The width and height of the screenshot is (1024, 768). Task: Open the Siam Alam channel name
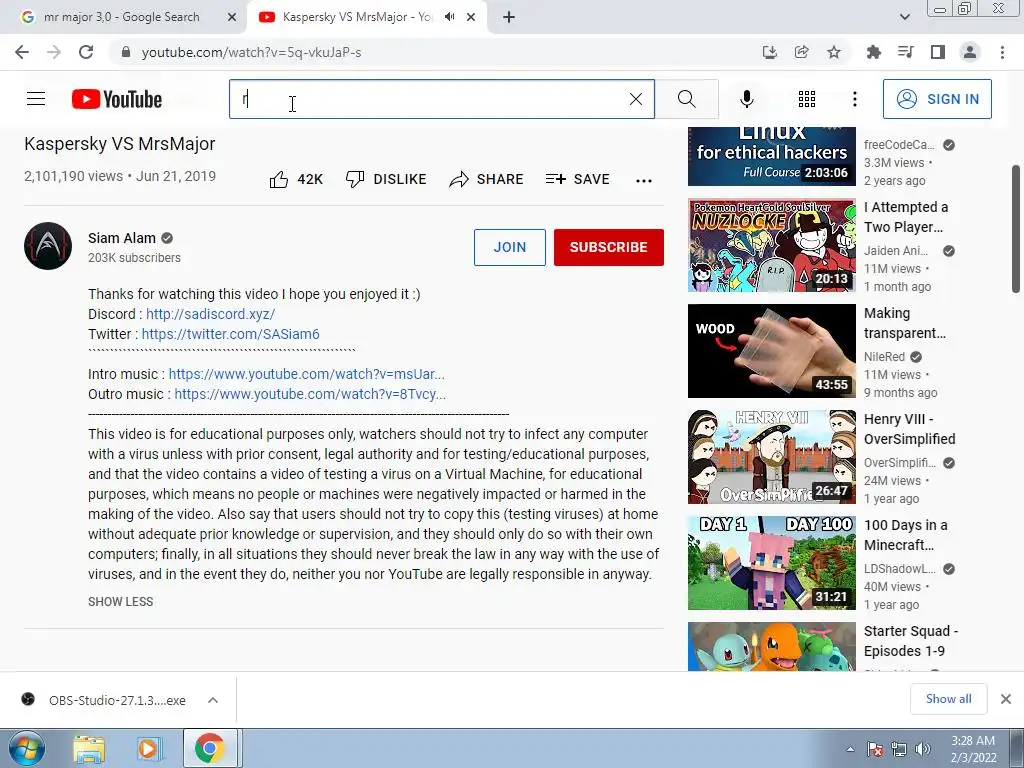(122, 238)
